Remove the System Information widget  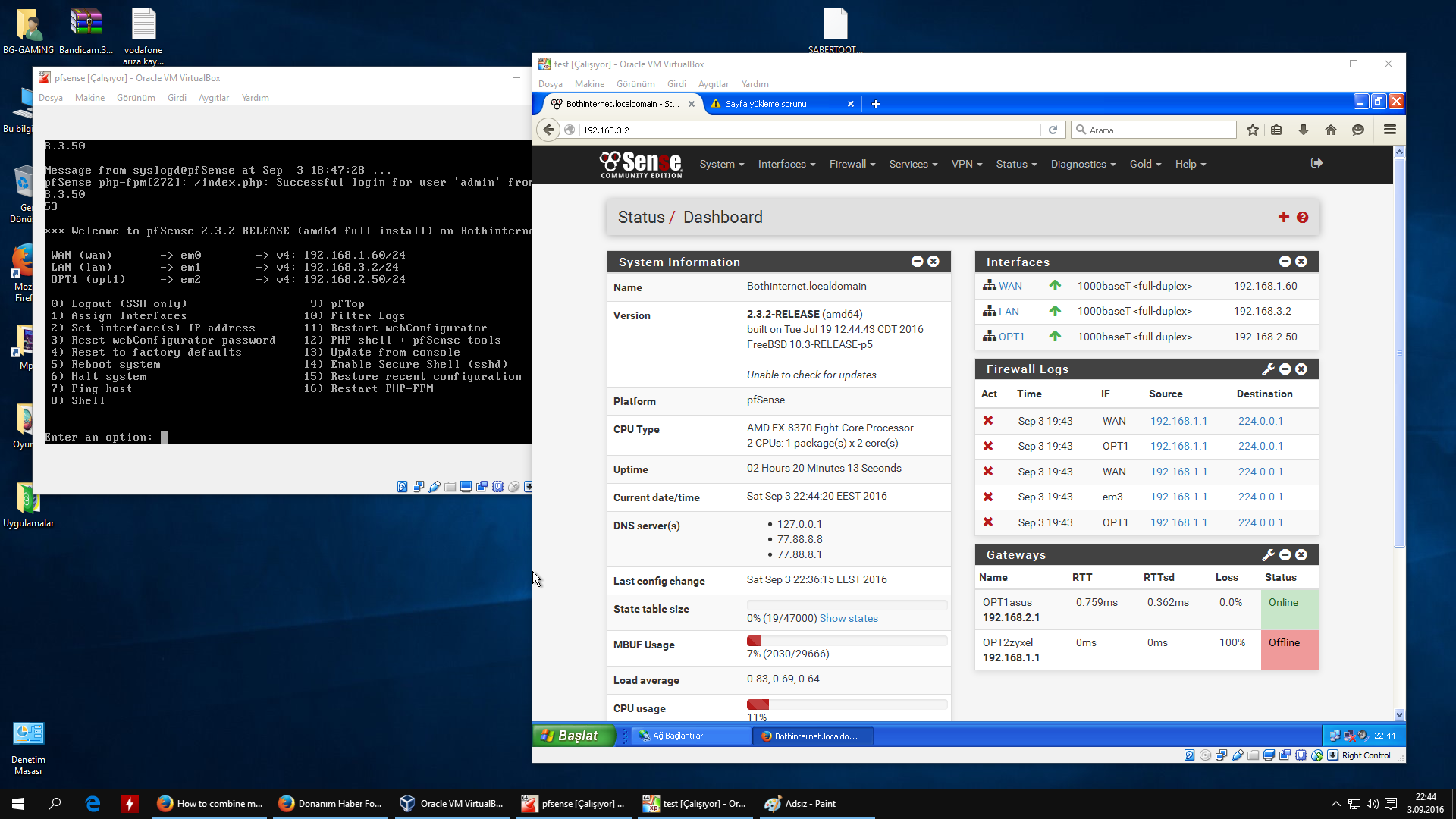point(934,262)
